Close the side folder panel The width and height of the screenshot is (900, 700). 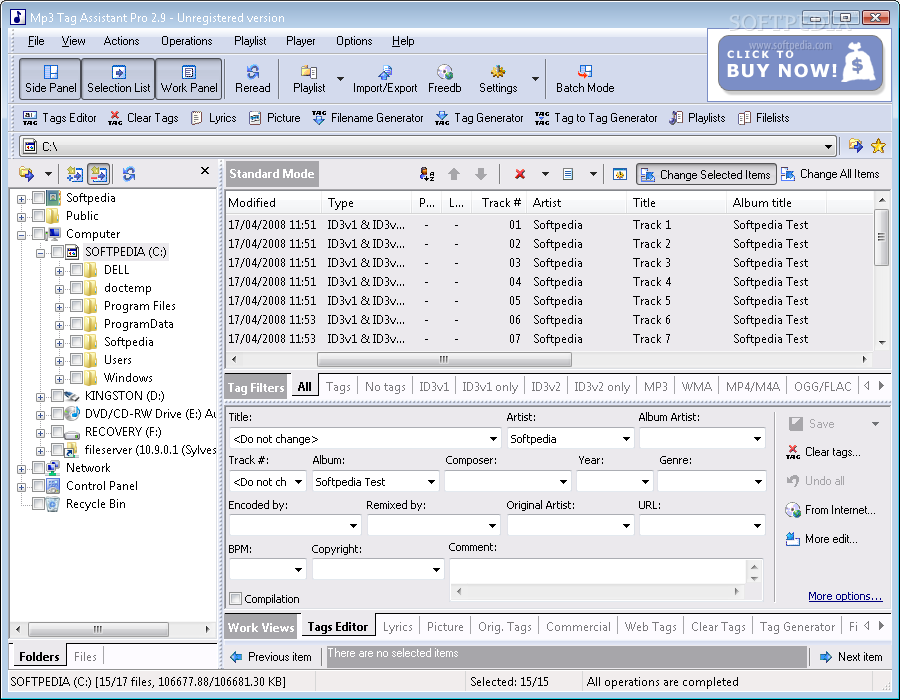click(x=205, y=170)
